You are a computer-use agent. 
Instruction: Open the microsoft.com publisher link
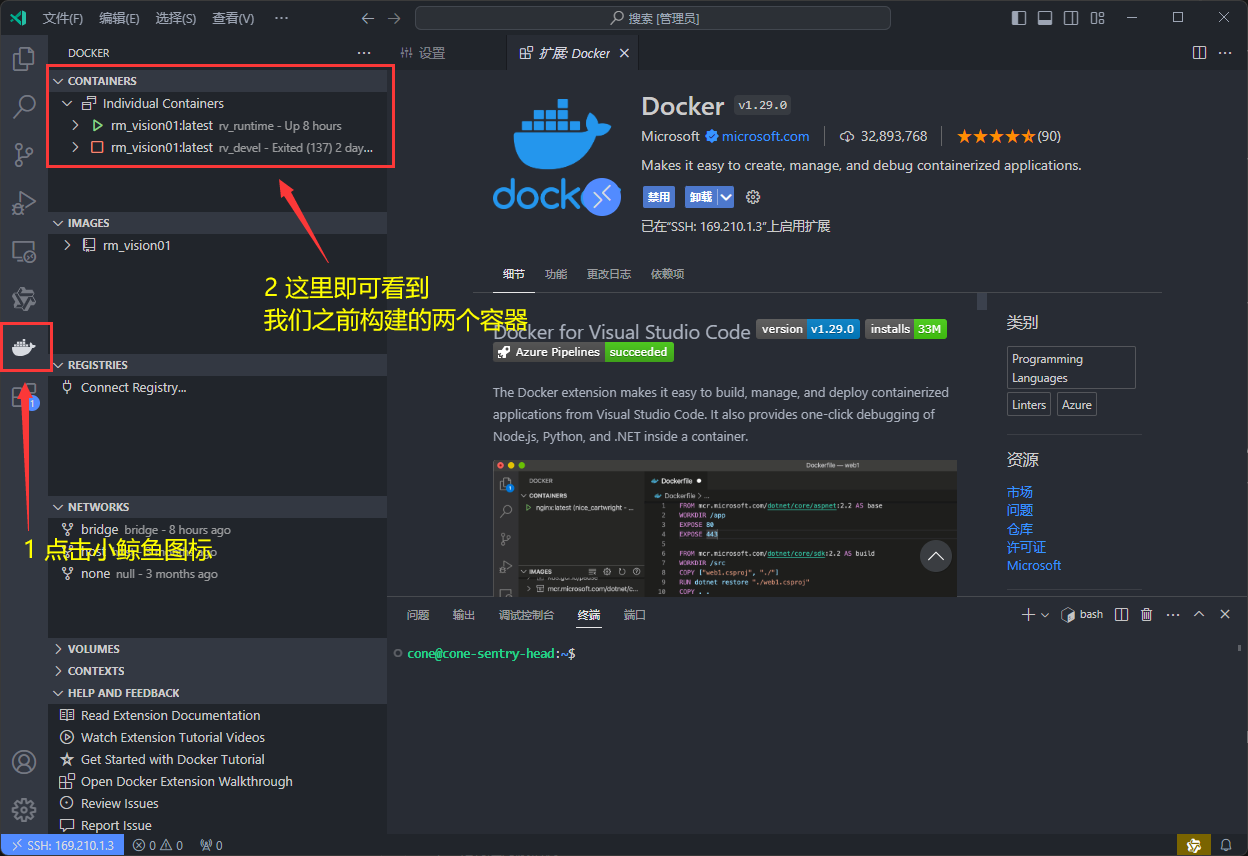click(x=766, y=136)
